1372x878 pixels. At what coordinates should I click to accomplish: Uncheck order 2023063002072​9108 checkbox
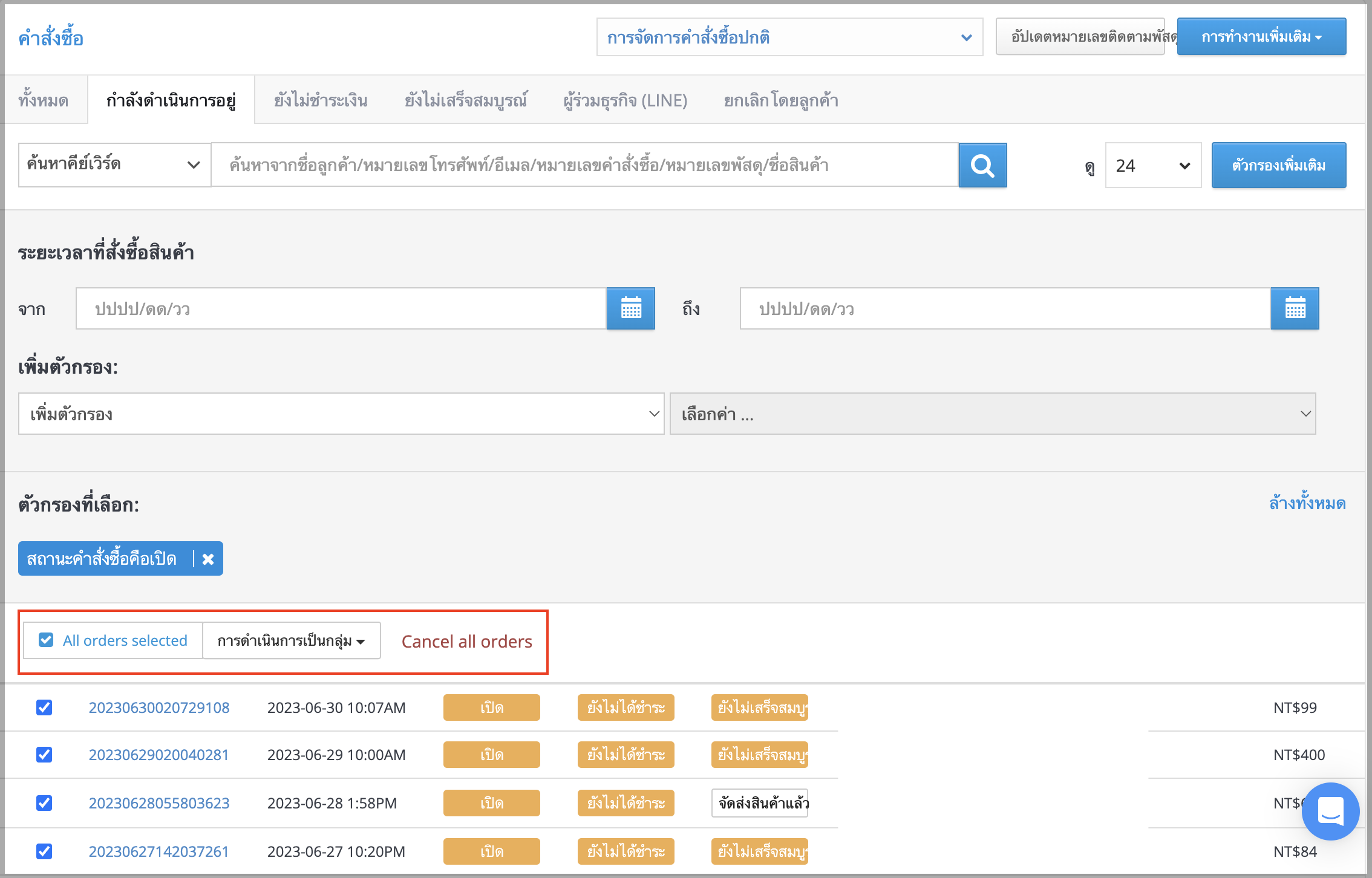point(44,707)
